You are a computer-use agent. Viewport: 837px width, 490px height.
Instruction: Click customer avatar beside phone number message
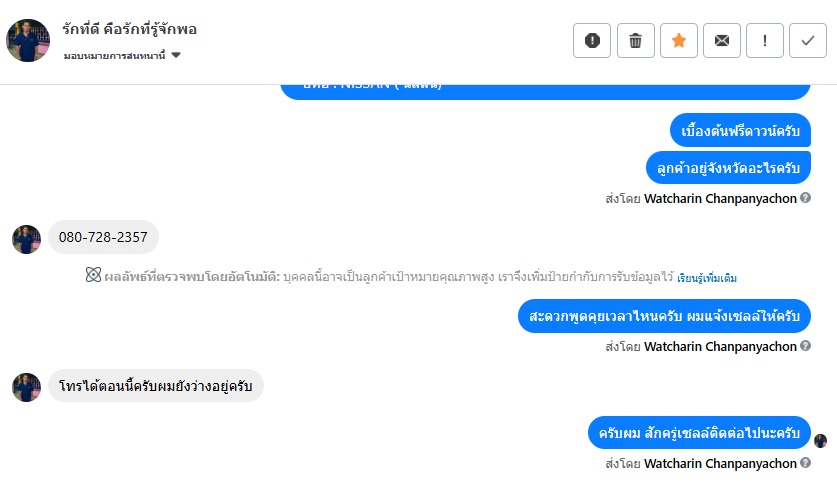point(26,239)
